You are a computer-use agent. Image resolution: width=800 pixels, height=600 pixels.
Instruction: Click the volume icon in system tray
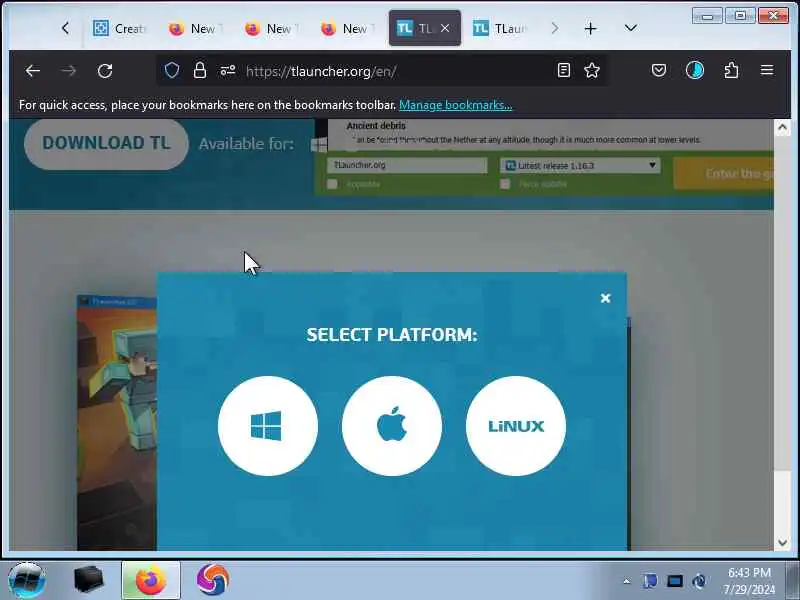point(699,581)
